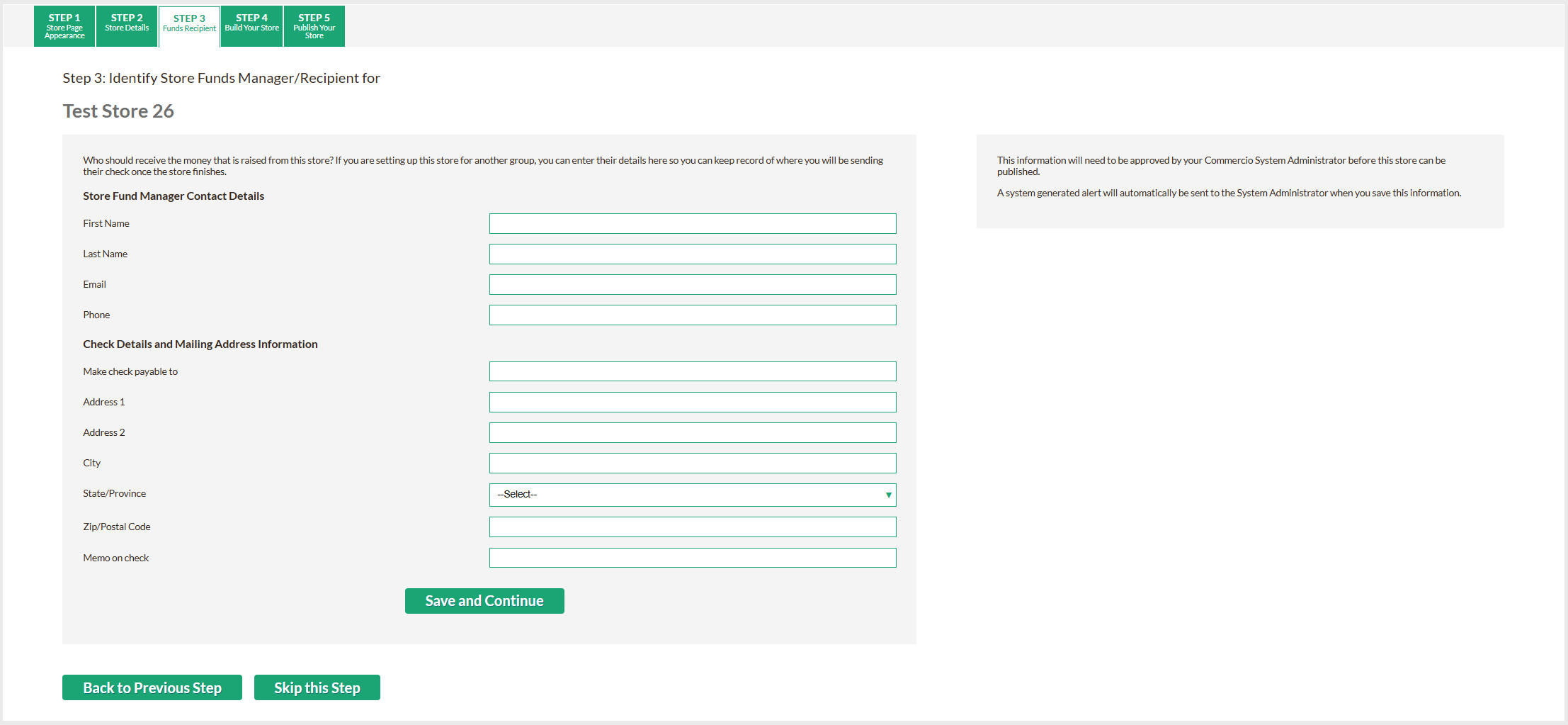
Task: Select the Phone input field
Action: (692, 315)
